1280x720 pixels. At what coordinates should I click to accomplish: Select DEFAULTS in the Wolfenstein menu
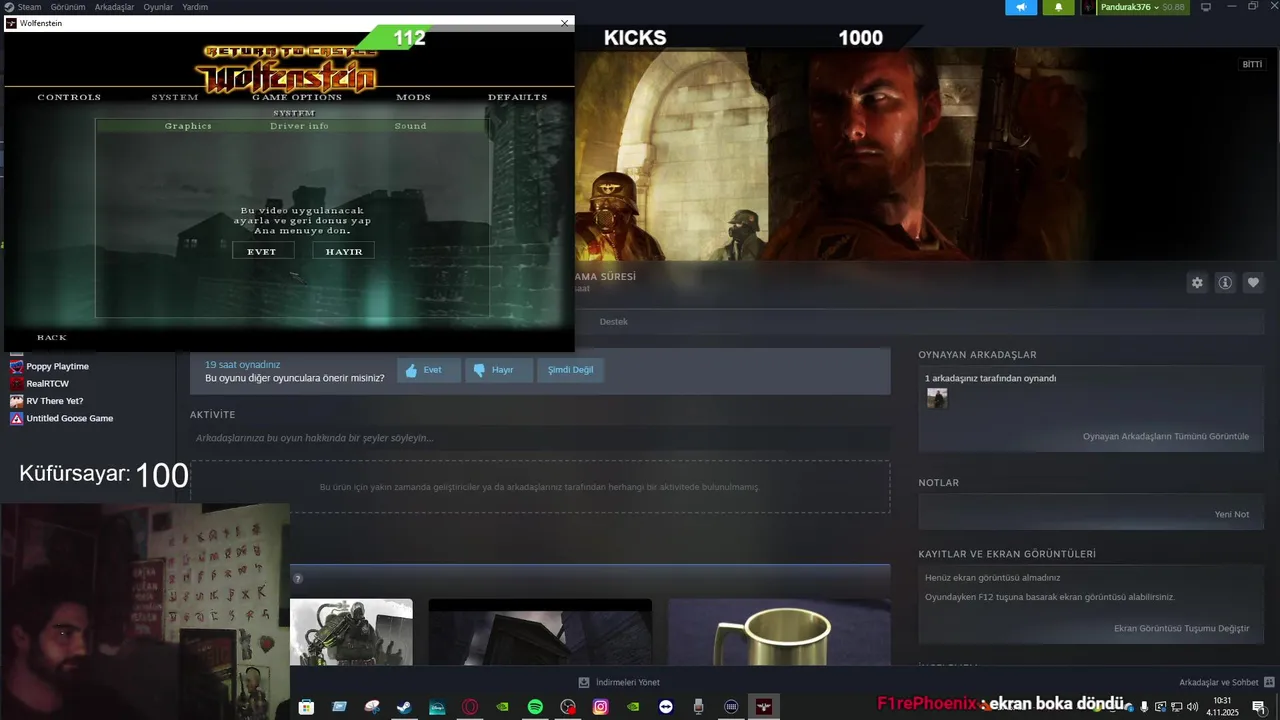click(x=518, y=97)
